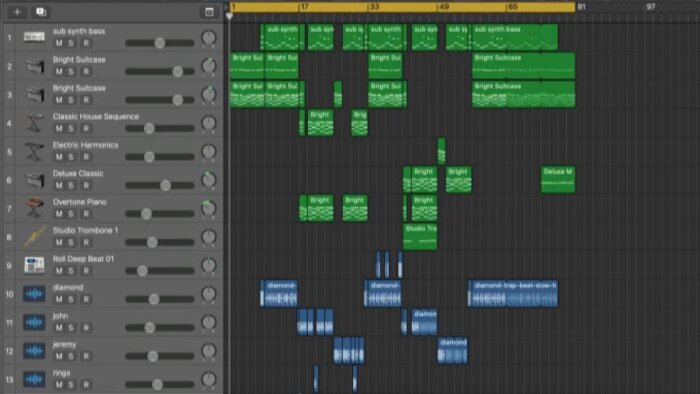Select the long sub synth bass region
Screen dimensions: 700x394
pos(515,37)
